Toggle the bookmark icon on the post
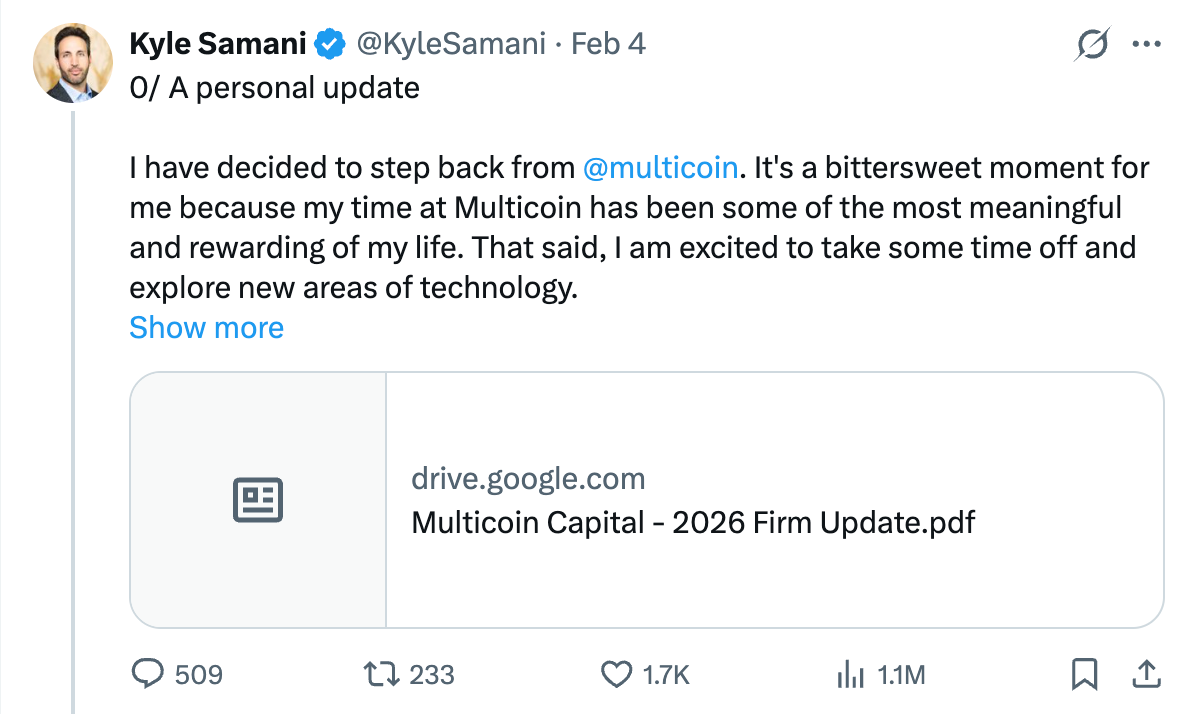 click(1084, 675)
